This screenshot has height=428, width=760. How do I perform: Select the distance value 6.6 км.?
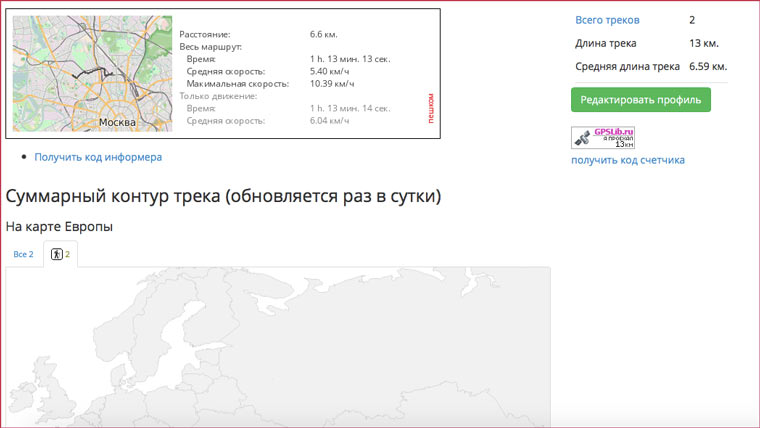pos(324,34)
